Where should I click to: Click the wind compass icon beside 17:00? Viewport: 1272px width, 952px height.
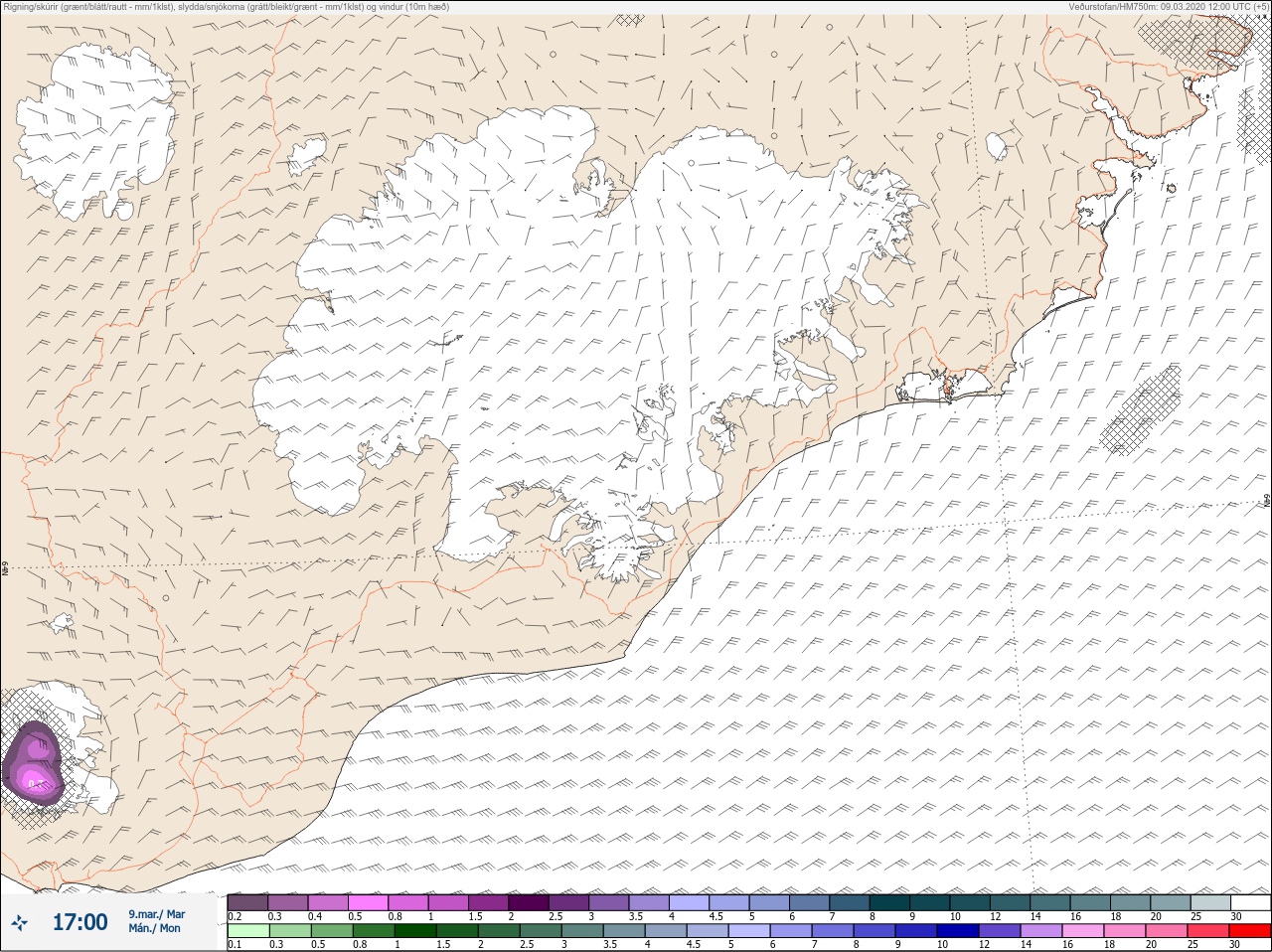[x=20, y=923]
